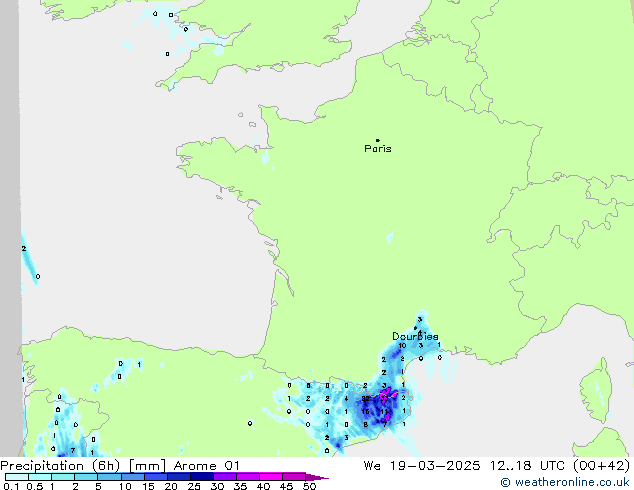
Task: Click the legend value label 45
Action: pyautogui.click(x=286, y=486)
